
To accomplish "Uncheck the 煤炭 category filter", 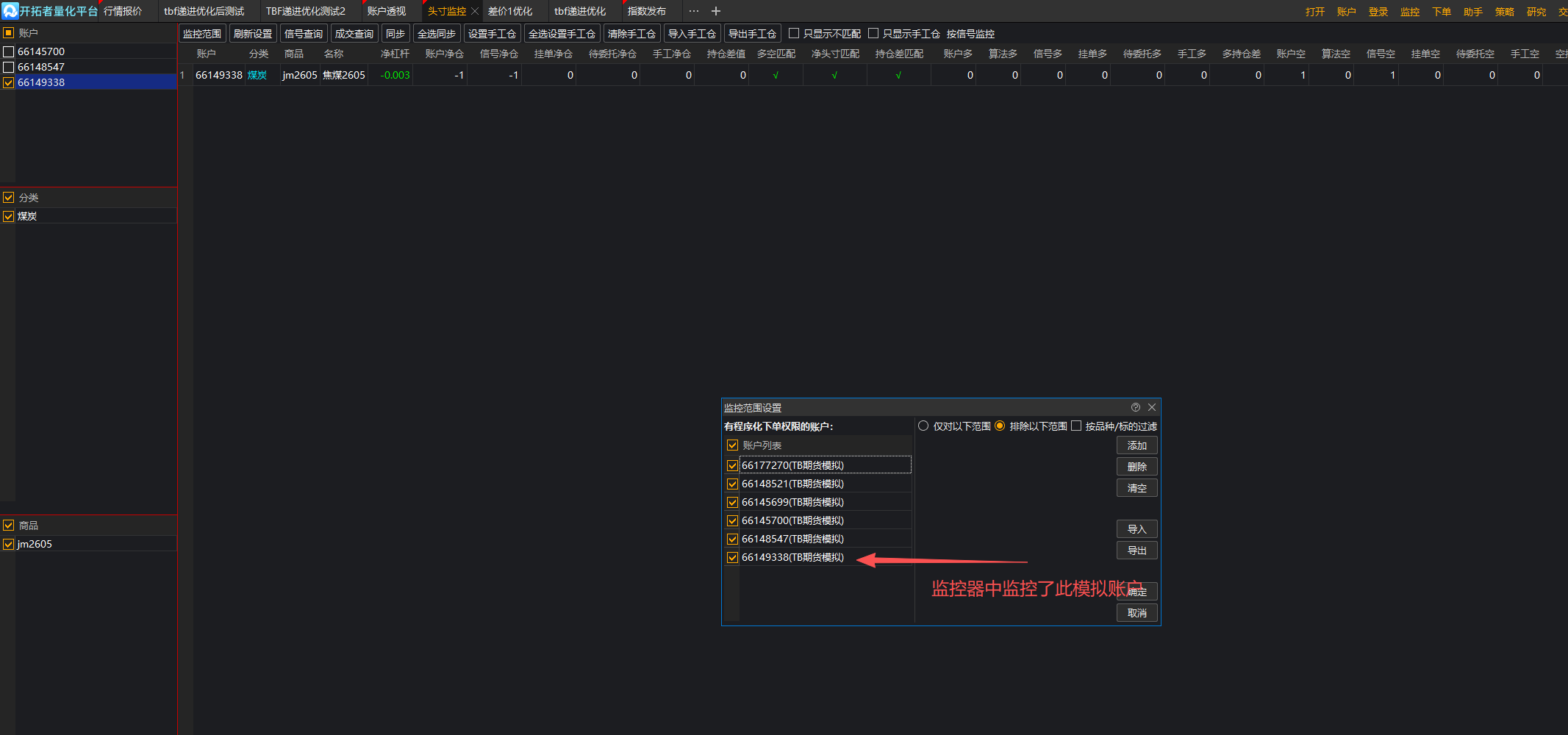I will point(9,216).
